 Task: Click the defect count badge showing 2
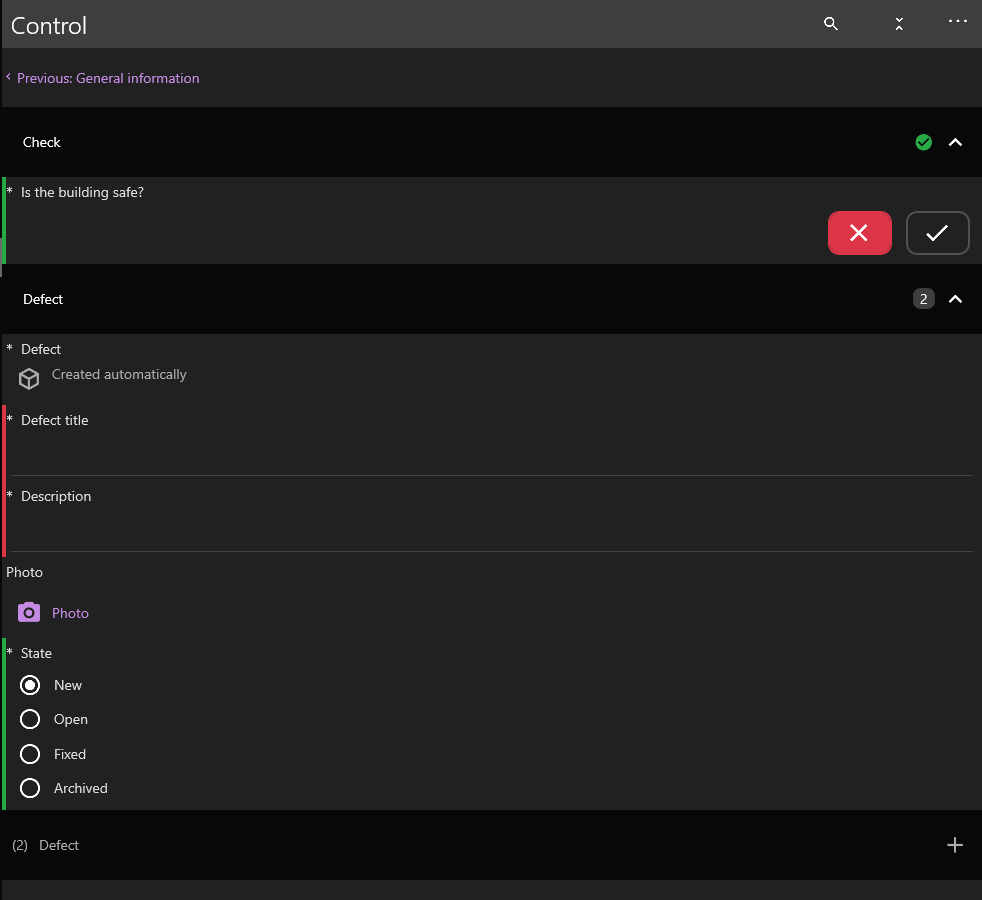pos(923,299)
